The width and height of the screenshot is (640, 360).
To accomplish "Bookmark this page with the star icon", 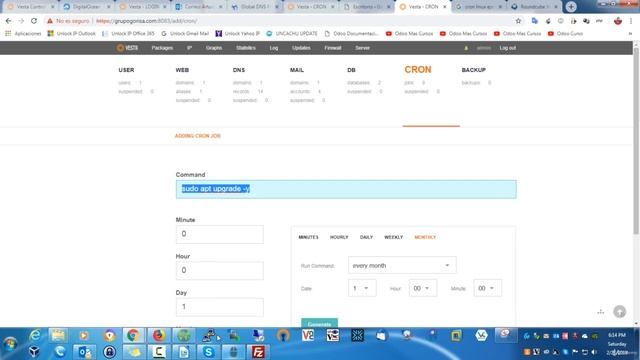I will coord(518,21).
